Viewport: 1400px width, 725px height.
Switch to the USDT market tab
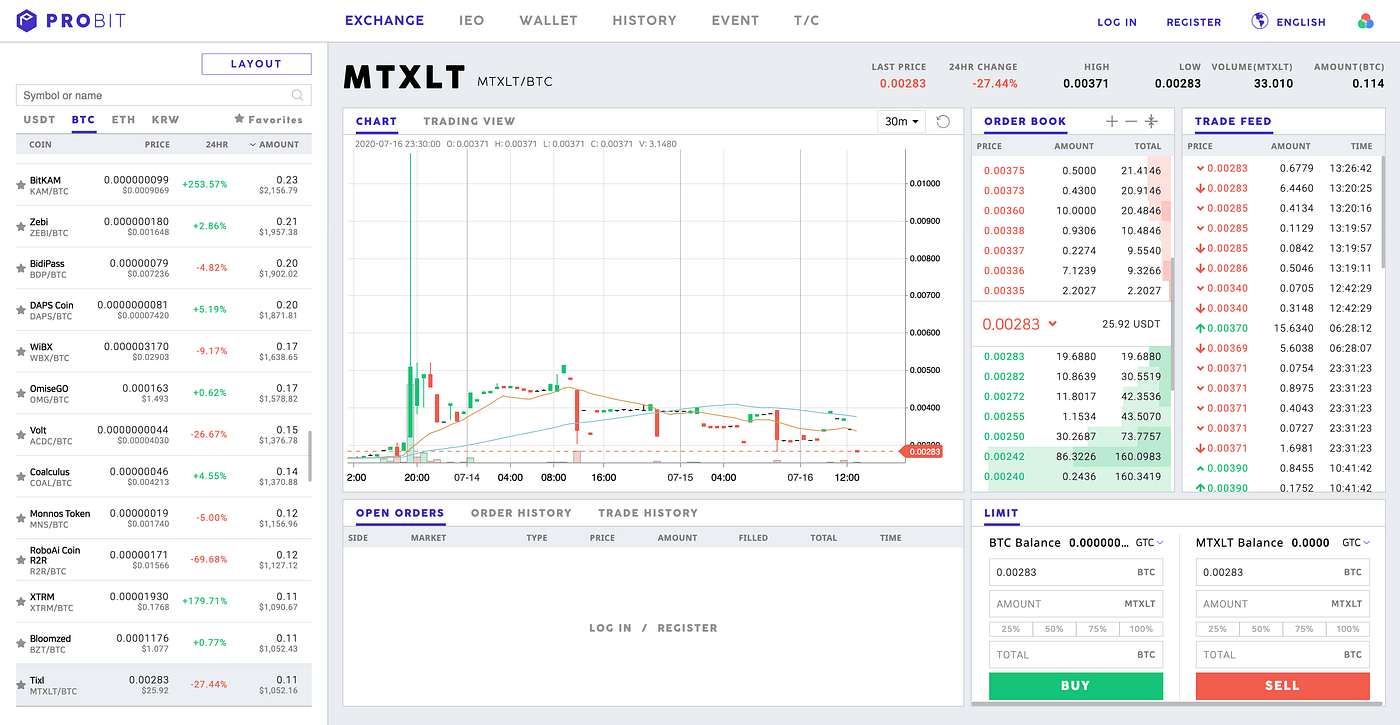(40, 120)
